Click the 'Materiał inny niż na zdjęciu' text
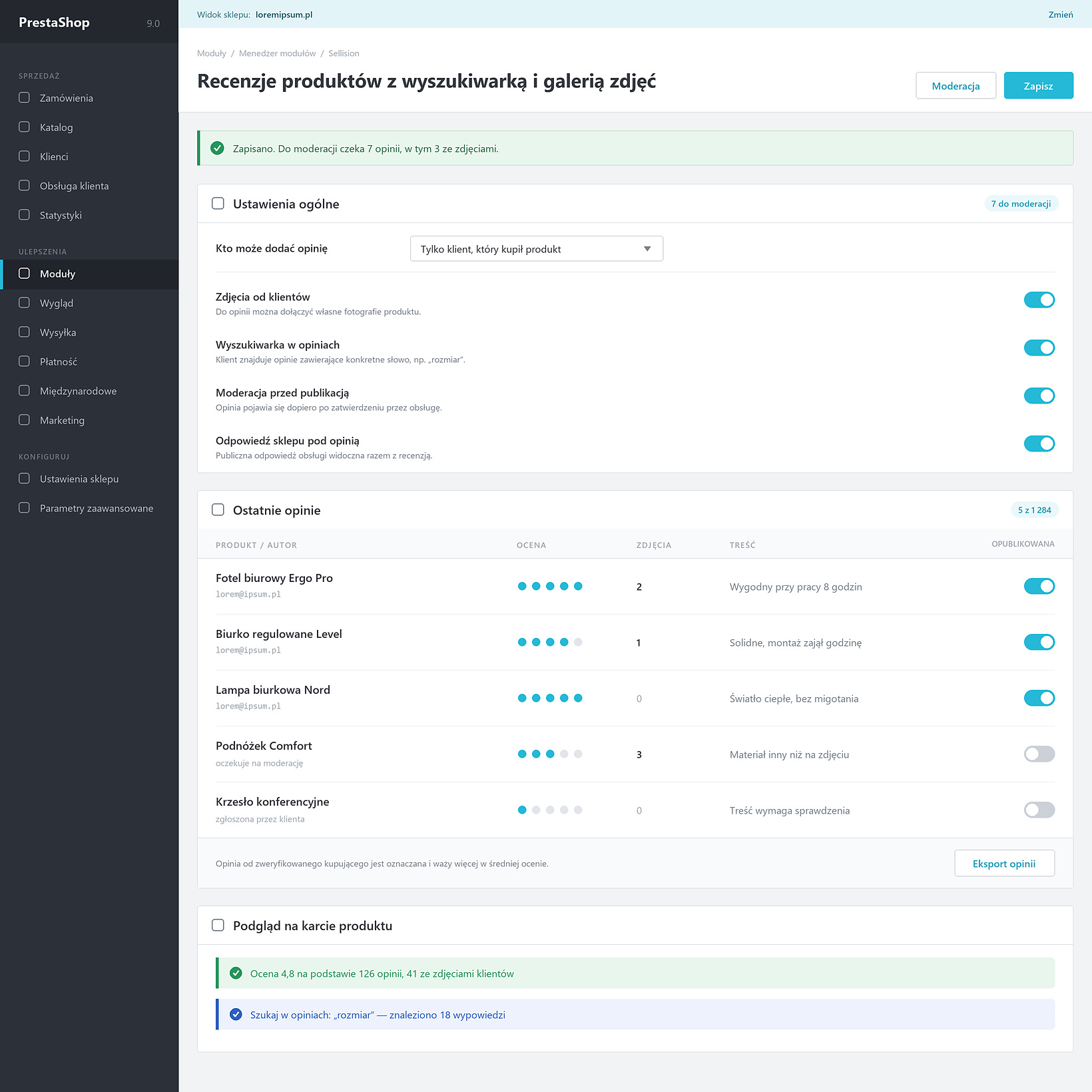1092x1092 pixels. (789, 754)
